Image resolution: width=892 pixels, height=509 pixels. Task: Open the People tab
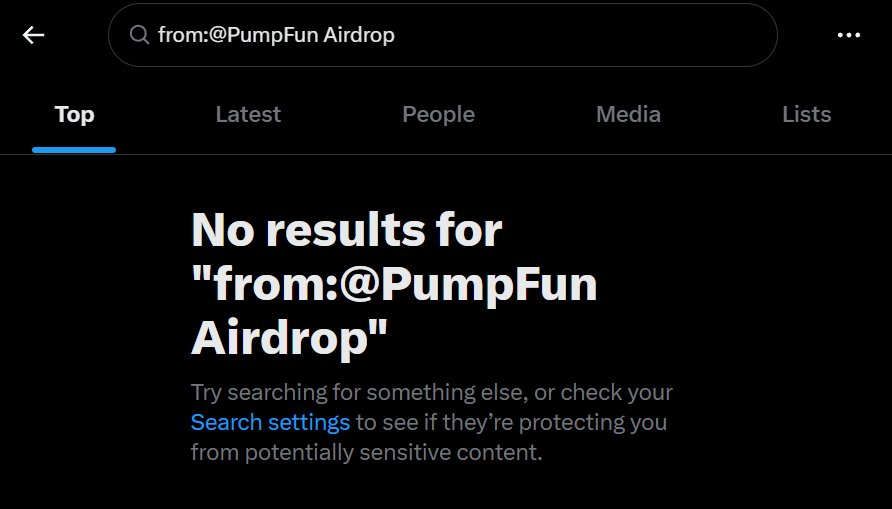438,114
